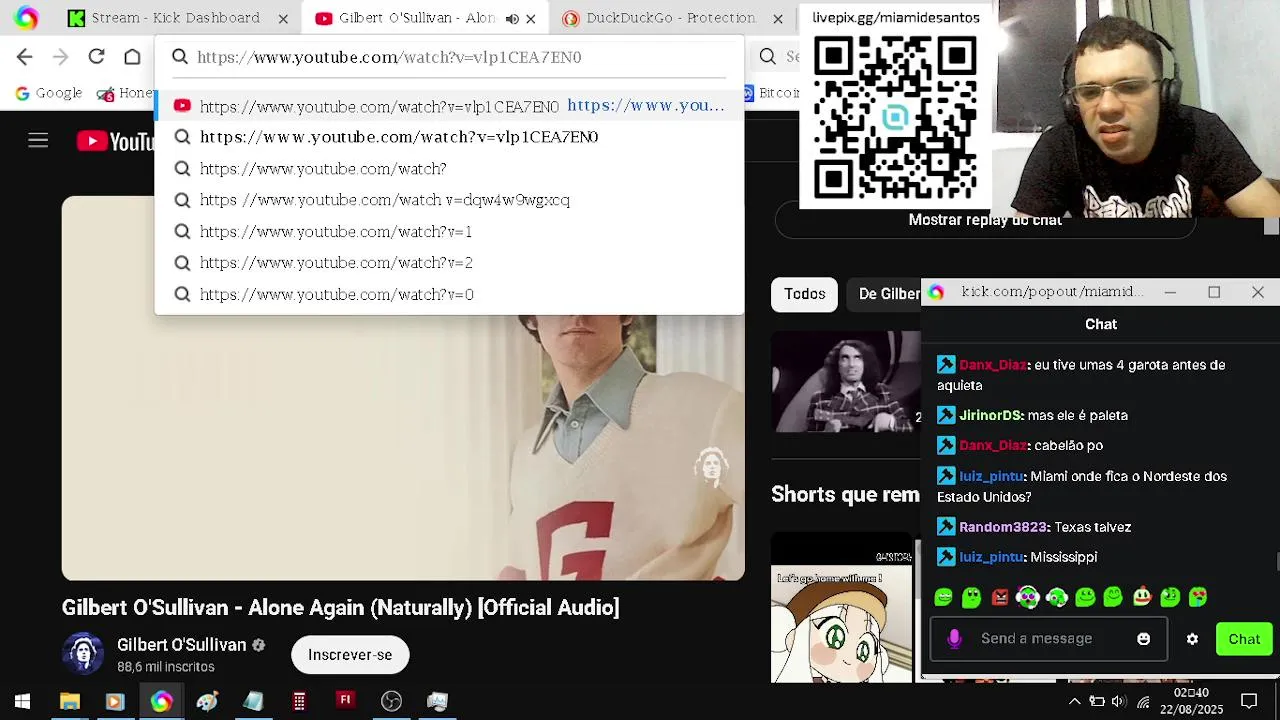Open the network status tray icon
This screenshot has width=1280, height=720.
(x=1143, y=701)
